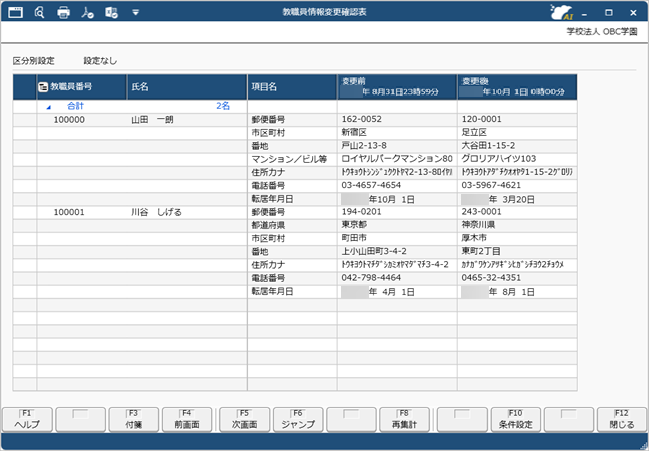Click the F12 閉じる button
This screenshot has height=451, width=649.
coord(622,420)
